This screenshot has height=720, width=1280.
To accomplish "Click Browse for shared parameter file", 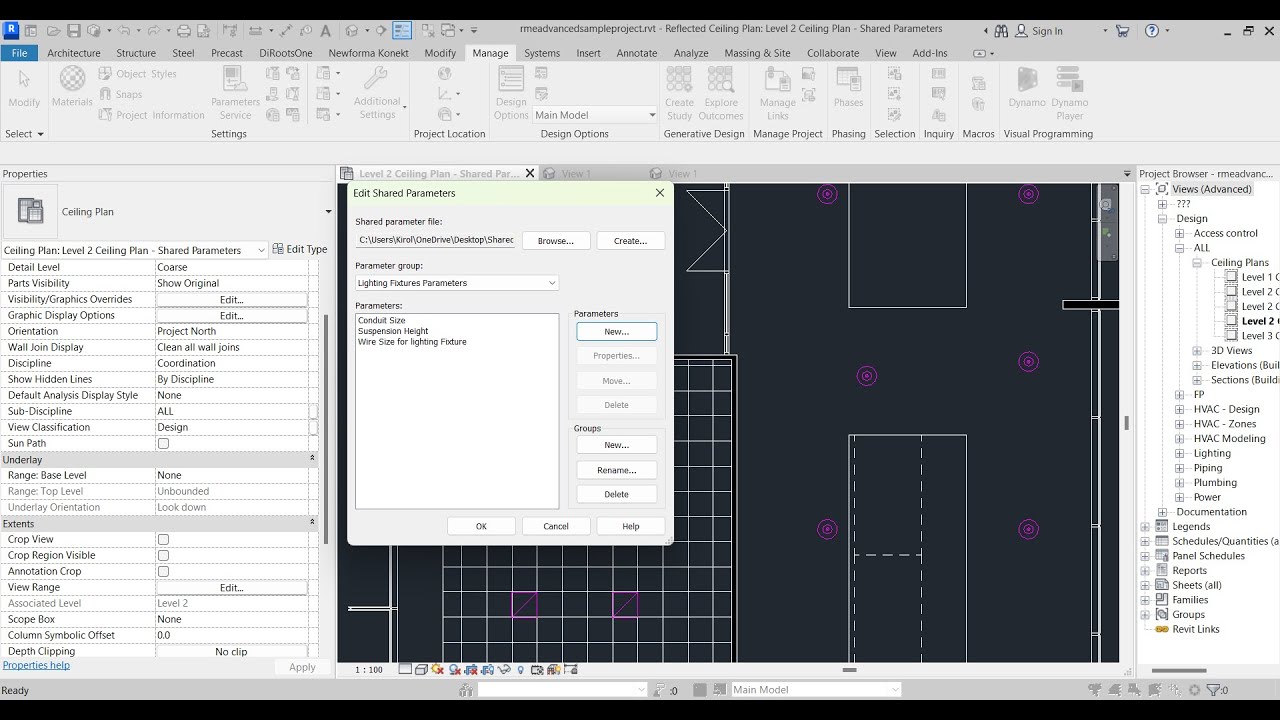I will tap(556, 241).
